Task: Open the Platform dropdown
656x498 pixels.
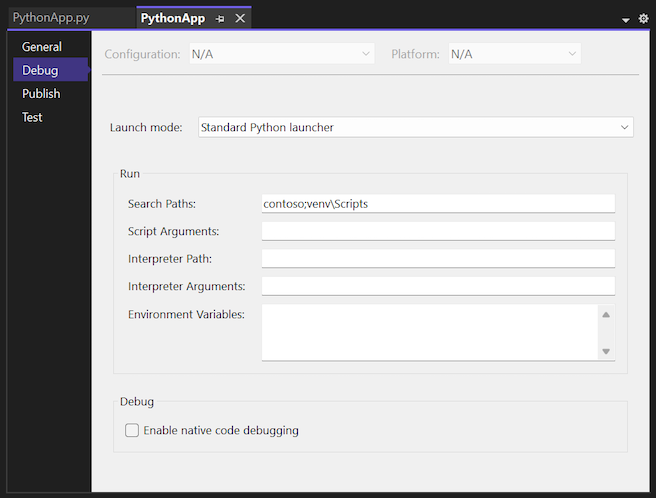Action: tap(572, 54)
